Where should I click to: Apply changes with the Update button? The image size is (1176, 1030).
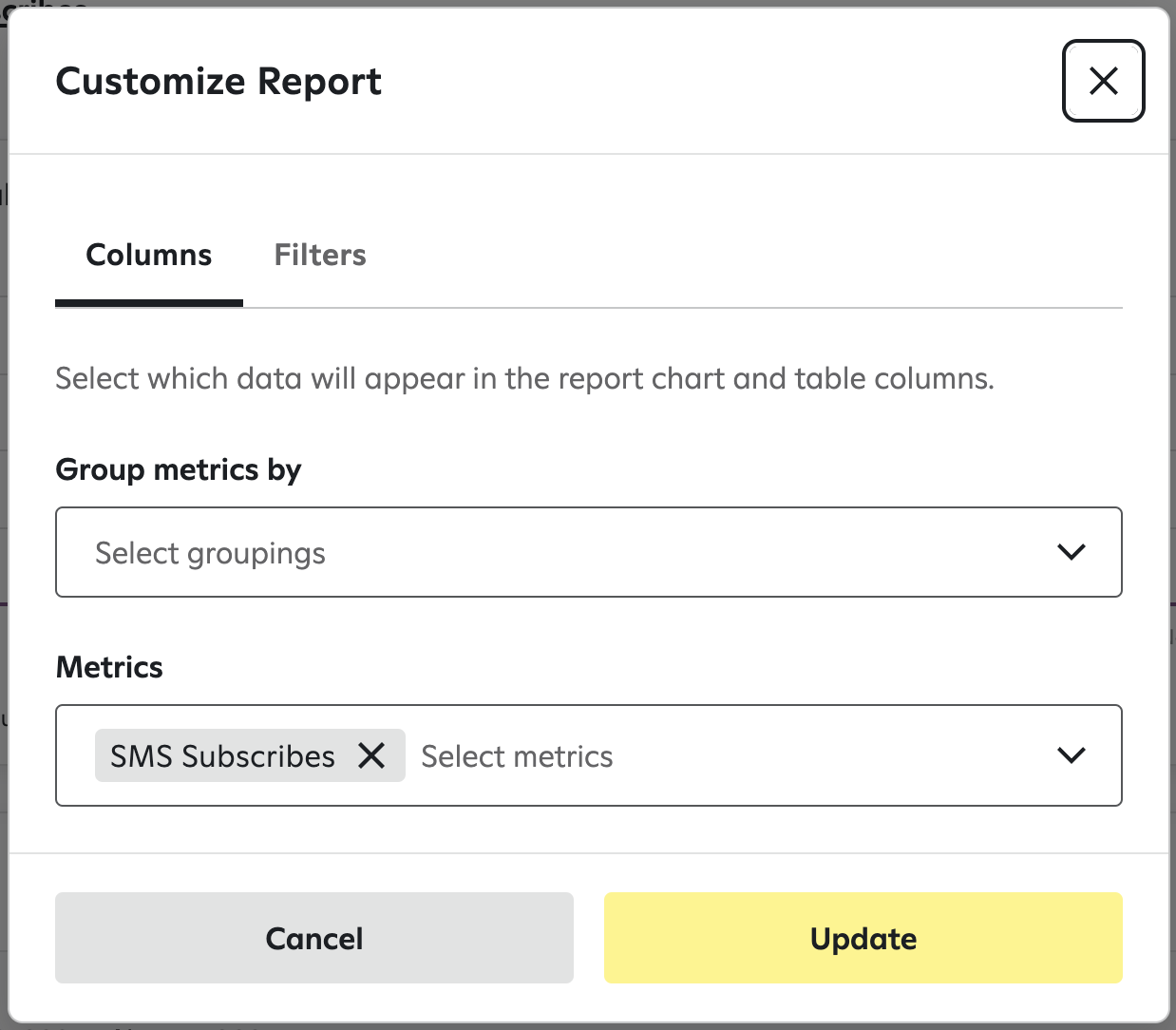coord(863,938)
